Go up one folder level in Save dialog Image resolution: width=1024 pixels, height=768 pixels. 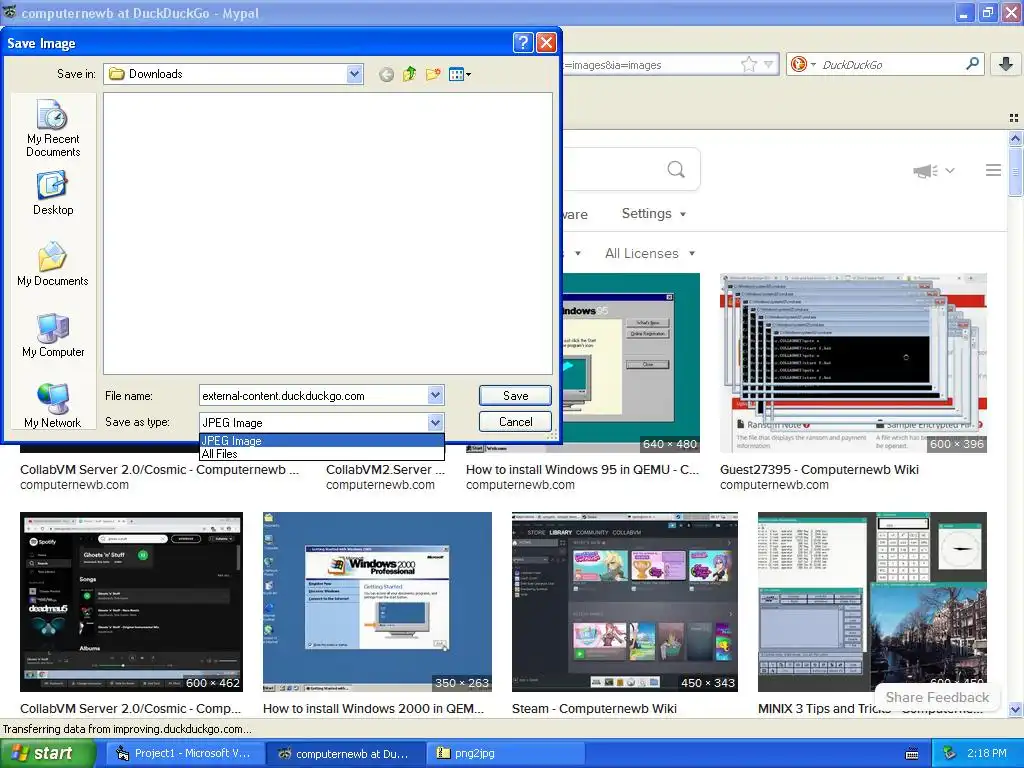coord(409,74)
